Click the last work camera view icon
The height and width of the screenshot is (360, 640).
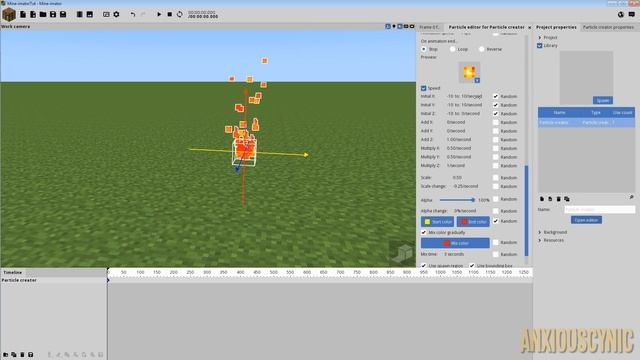click(412, 27)
